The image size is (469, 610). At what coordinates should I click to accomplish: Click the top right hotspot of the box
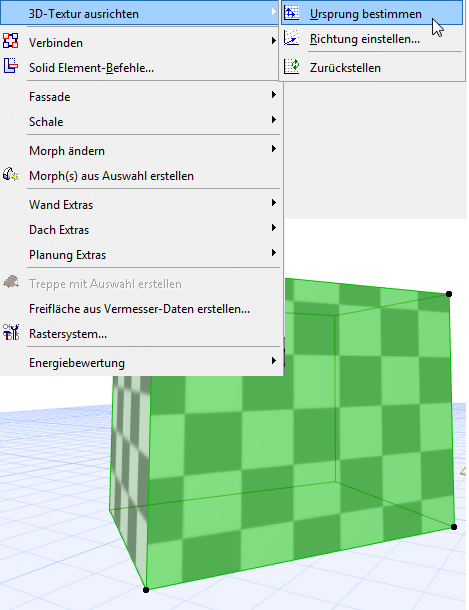coord(449,294)
